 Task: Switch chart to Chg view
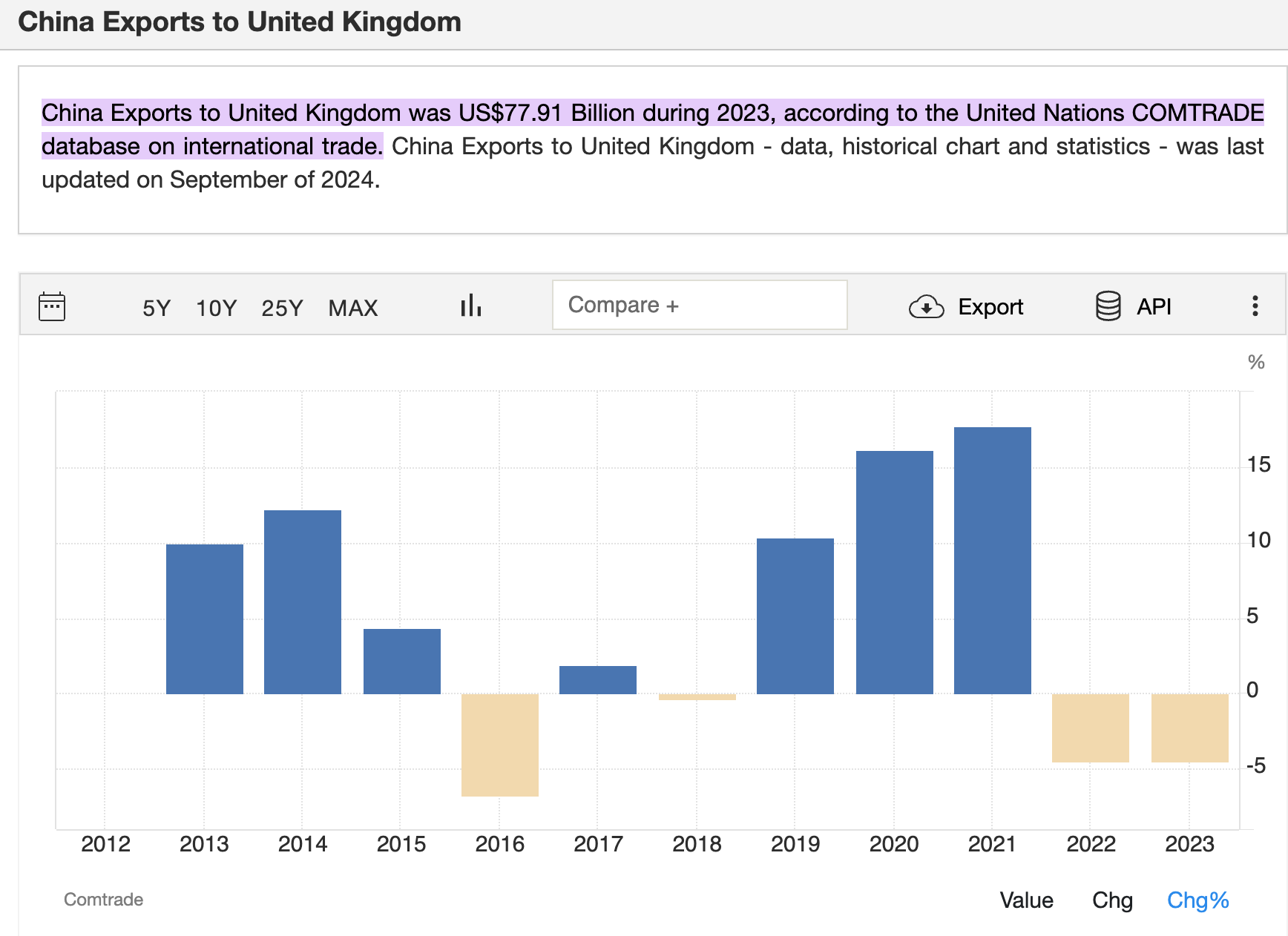click(1112, 900)
